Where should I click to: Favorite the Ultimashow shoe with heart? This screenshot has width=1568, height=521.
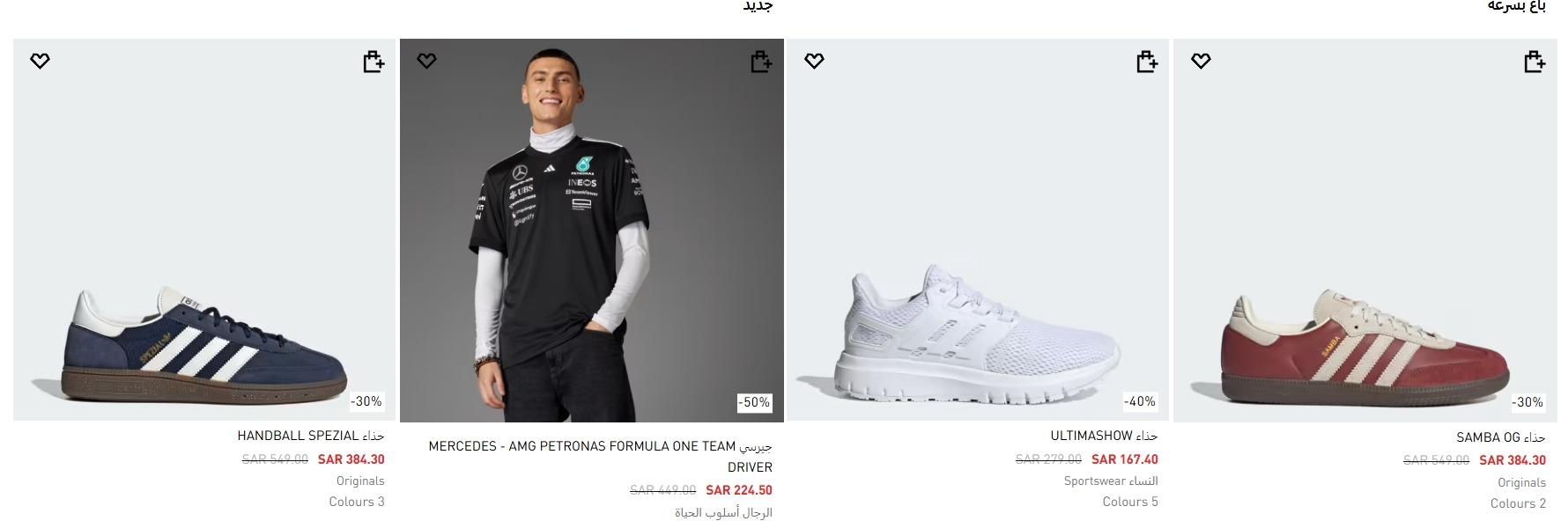click(x=814, y=61)
